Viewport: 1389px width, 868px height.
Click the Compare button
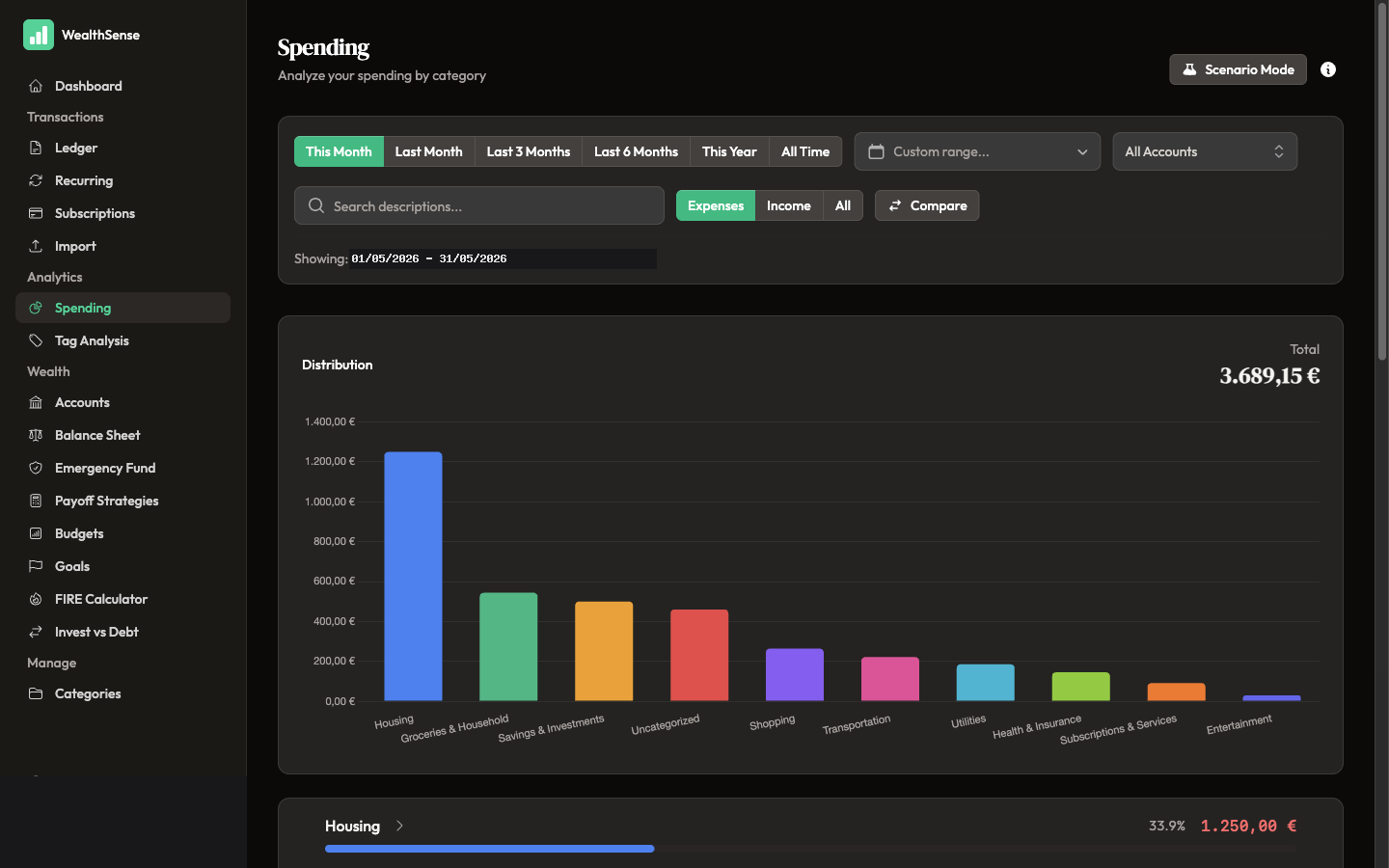coord(927,205)
